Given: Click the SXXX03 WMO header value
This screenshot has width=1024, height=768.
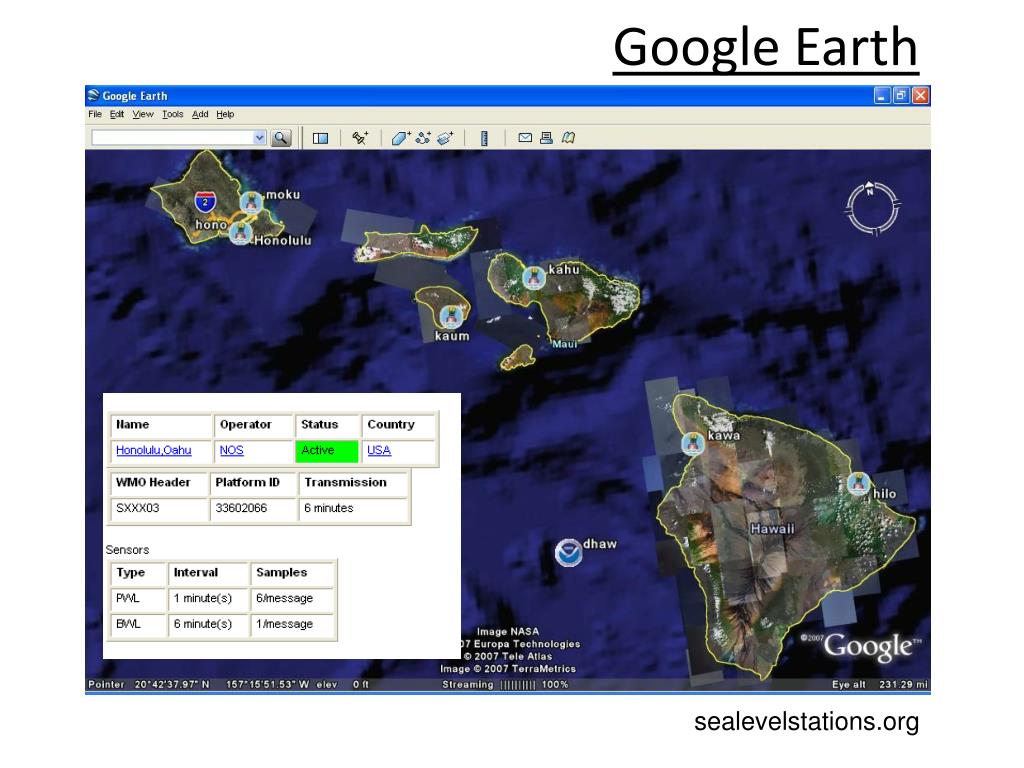Looking at the screenshot, I should (138, 508).
